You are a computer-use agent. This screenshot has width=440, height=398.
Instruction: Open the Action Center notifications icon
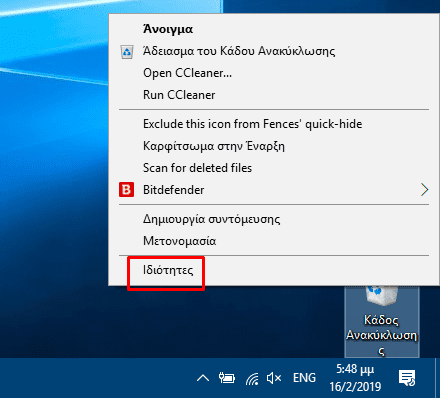(x=407, y=378)
